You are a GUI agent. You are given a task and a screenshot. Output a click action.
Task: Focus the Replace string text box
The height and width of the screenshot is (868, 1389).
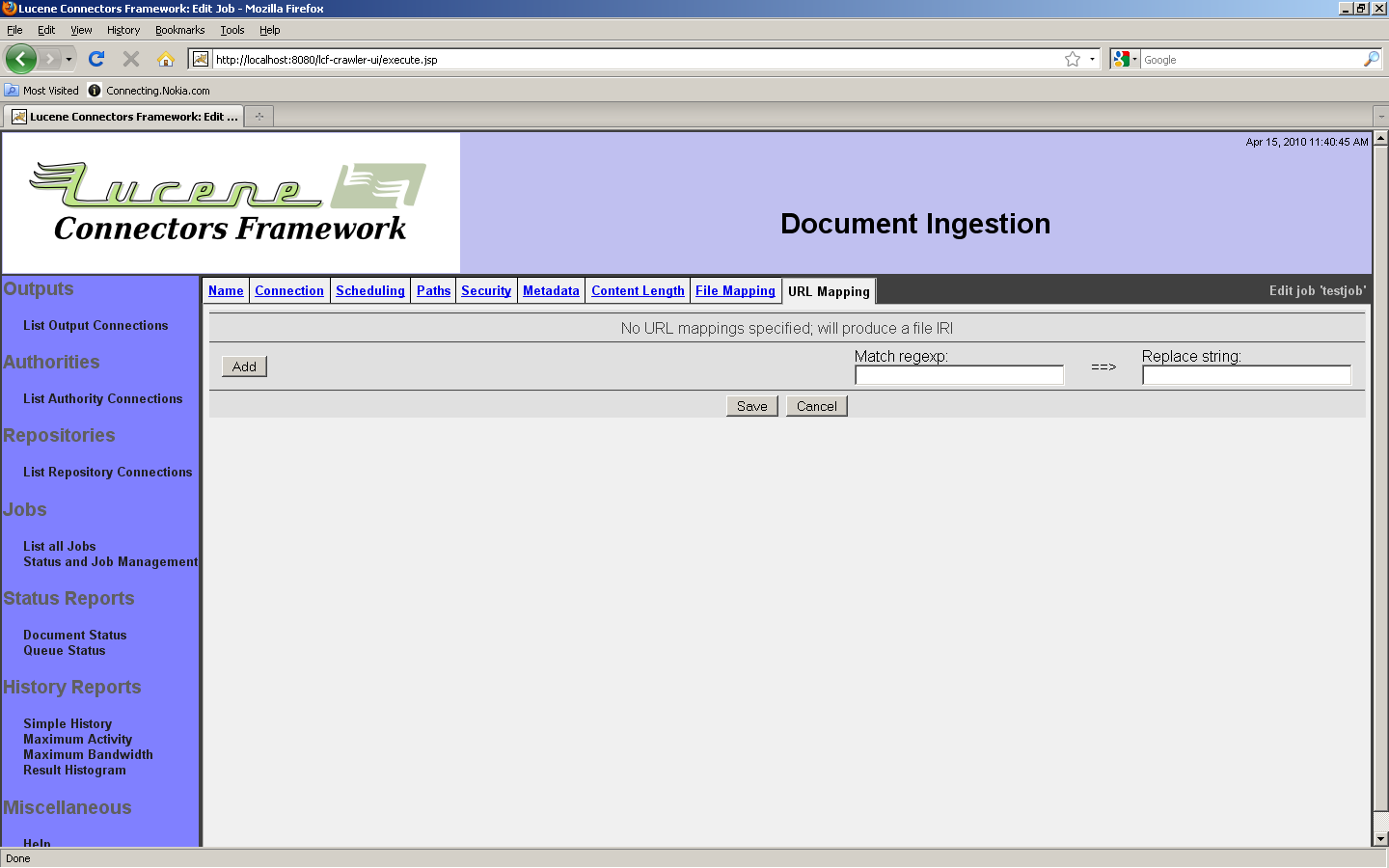(1246, 375)
